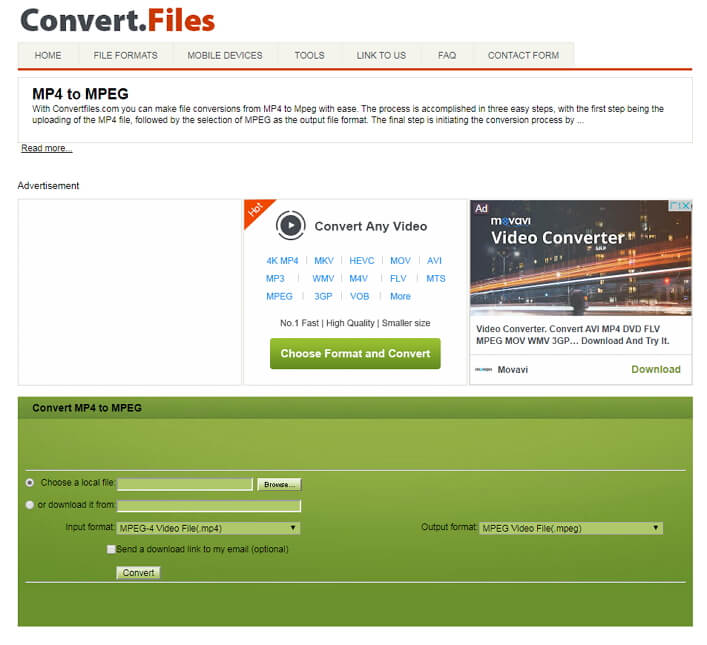Select the or download it from radio
The image size is (707, 645).
(30, 505)
